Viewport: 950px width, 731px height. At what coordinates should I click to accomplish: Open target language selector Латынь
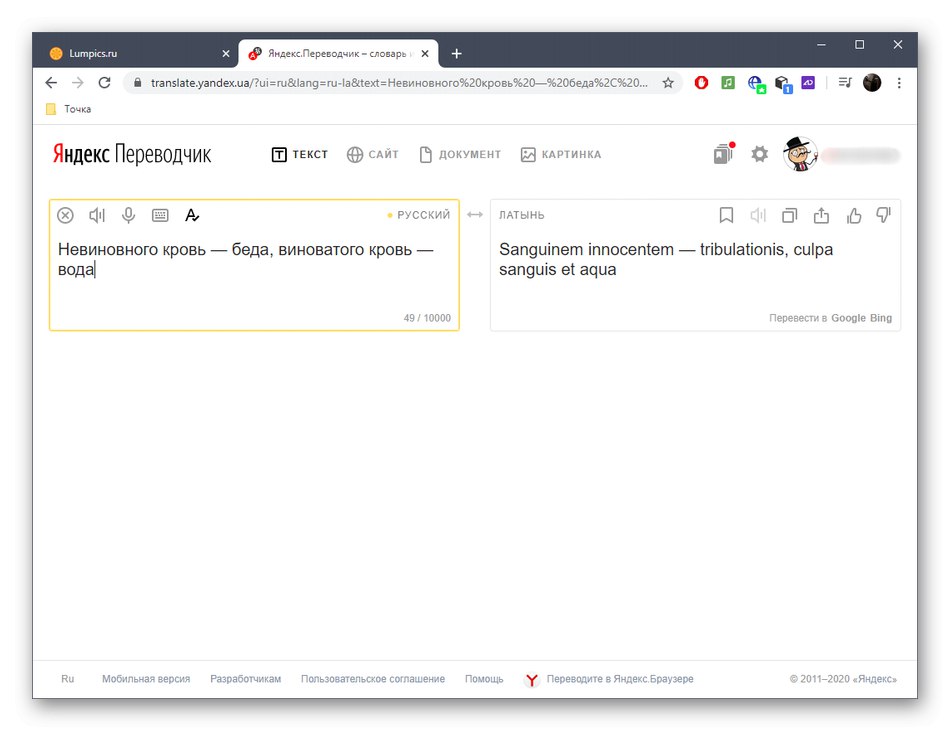coord(522,215)
